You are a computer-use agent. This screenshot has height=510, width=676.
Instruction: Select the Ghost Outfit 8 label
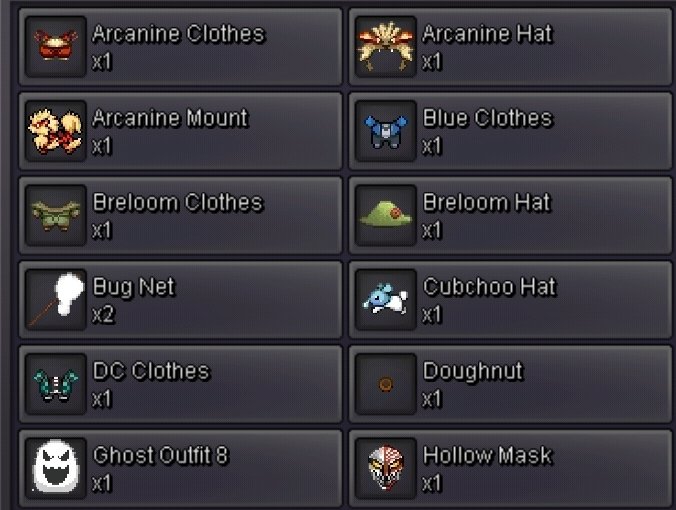click(160, 456)
